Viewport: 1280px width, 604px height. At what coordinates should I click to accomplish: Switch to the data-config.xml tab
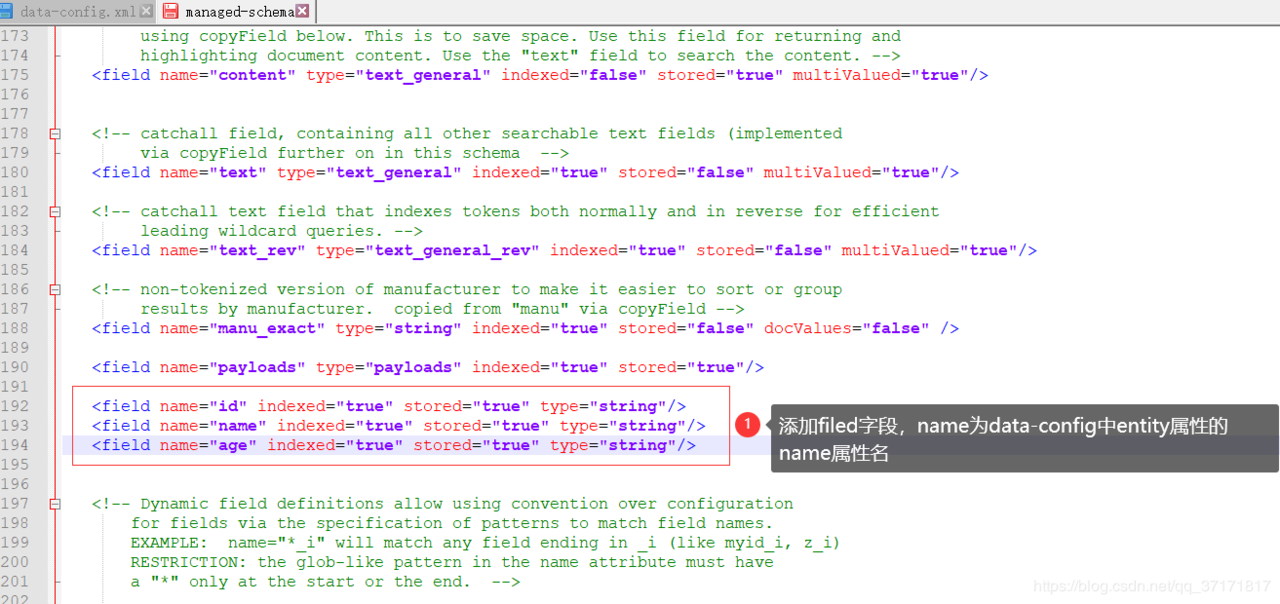pos(78,12)
